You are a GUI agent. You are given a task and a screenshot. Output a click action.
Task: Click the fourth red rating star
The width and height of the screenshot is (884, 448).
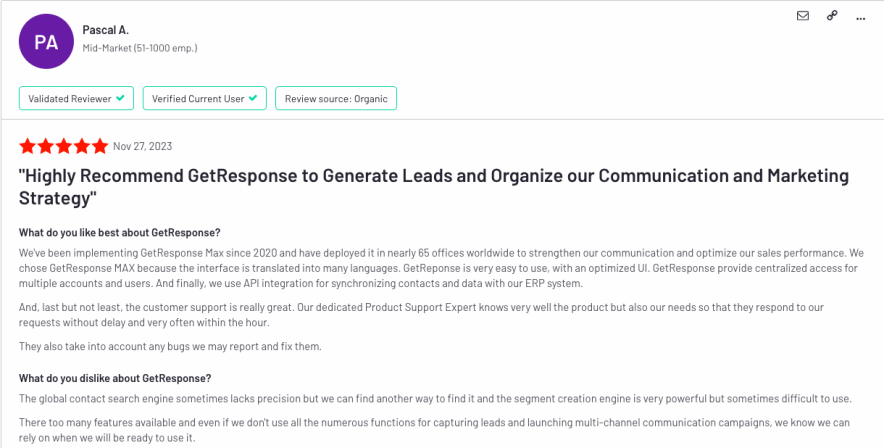pos(81,146)
